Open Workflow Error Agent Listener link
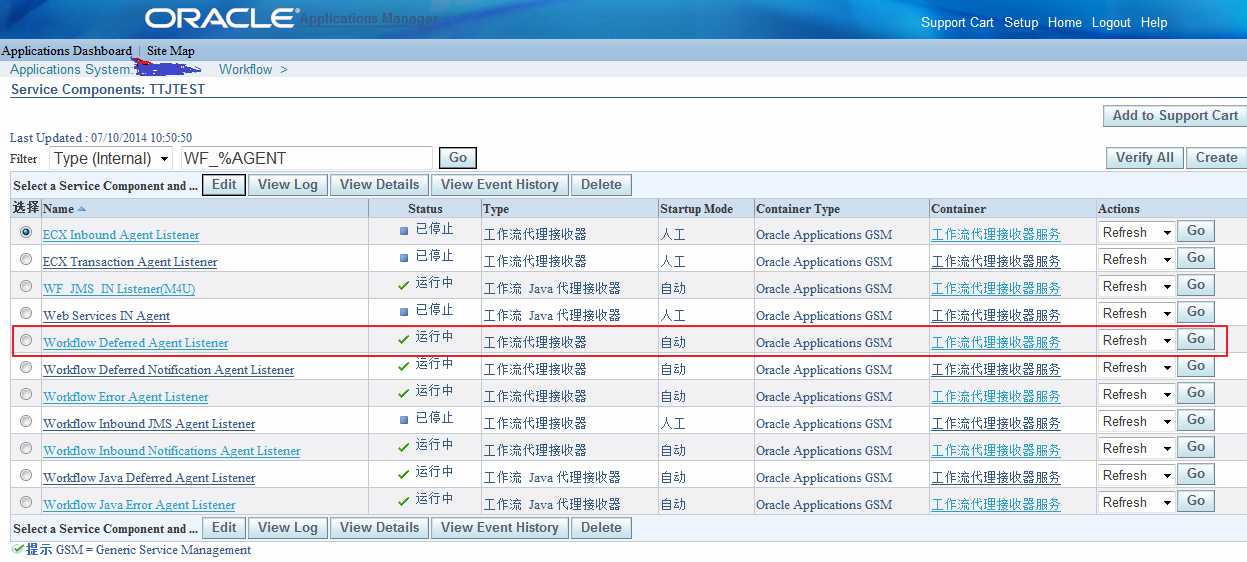 pos(126,397)
